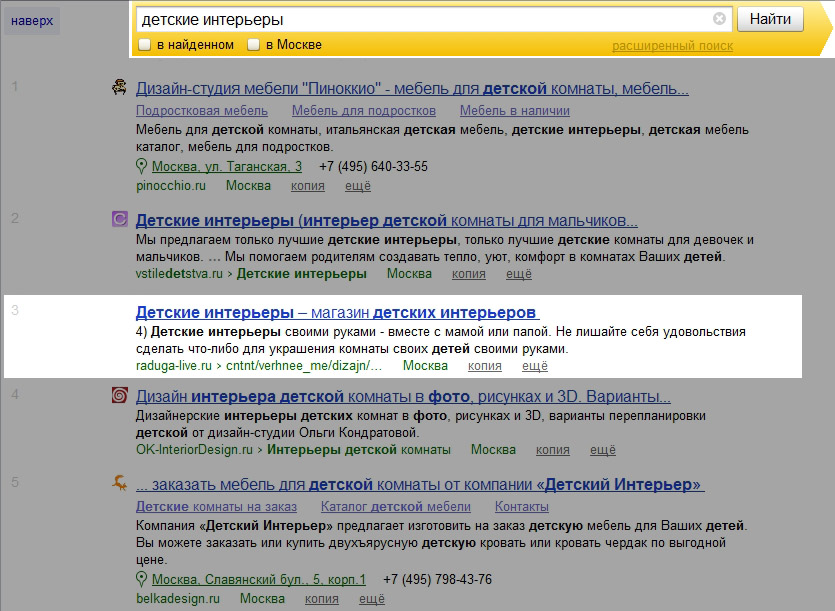
Task: Click 'Москва' region label of pinocchio.ru result
Action: 248,186
